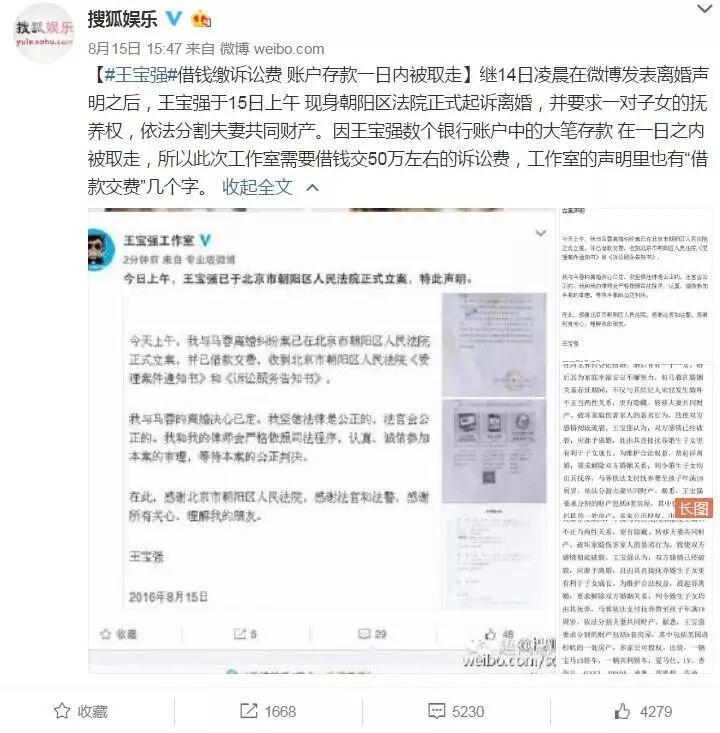Click the repost icon showing 1668

tap(249, 711)
